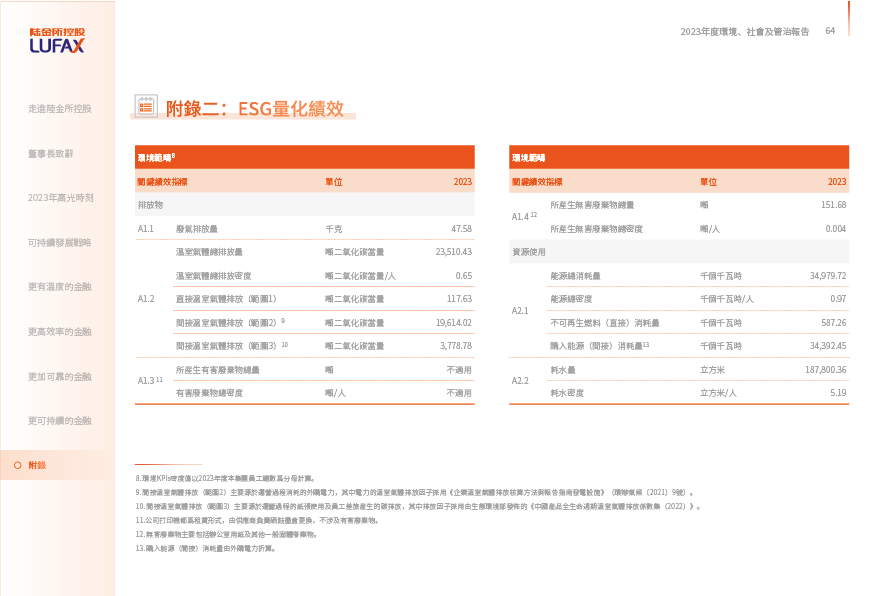Click the appendix list icon beside the title
The width and height of the screenshot is (894, 596).
tap(146, 106)
